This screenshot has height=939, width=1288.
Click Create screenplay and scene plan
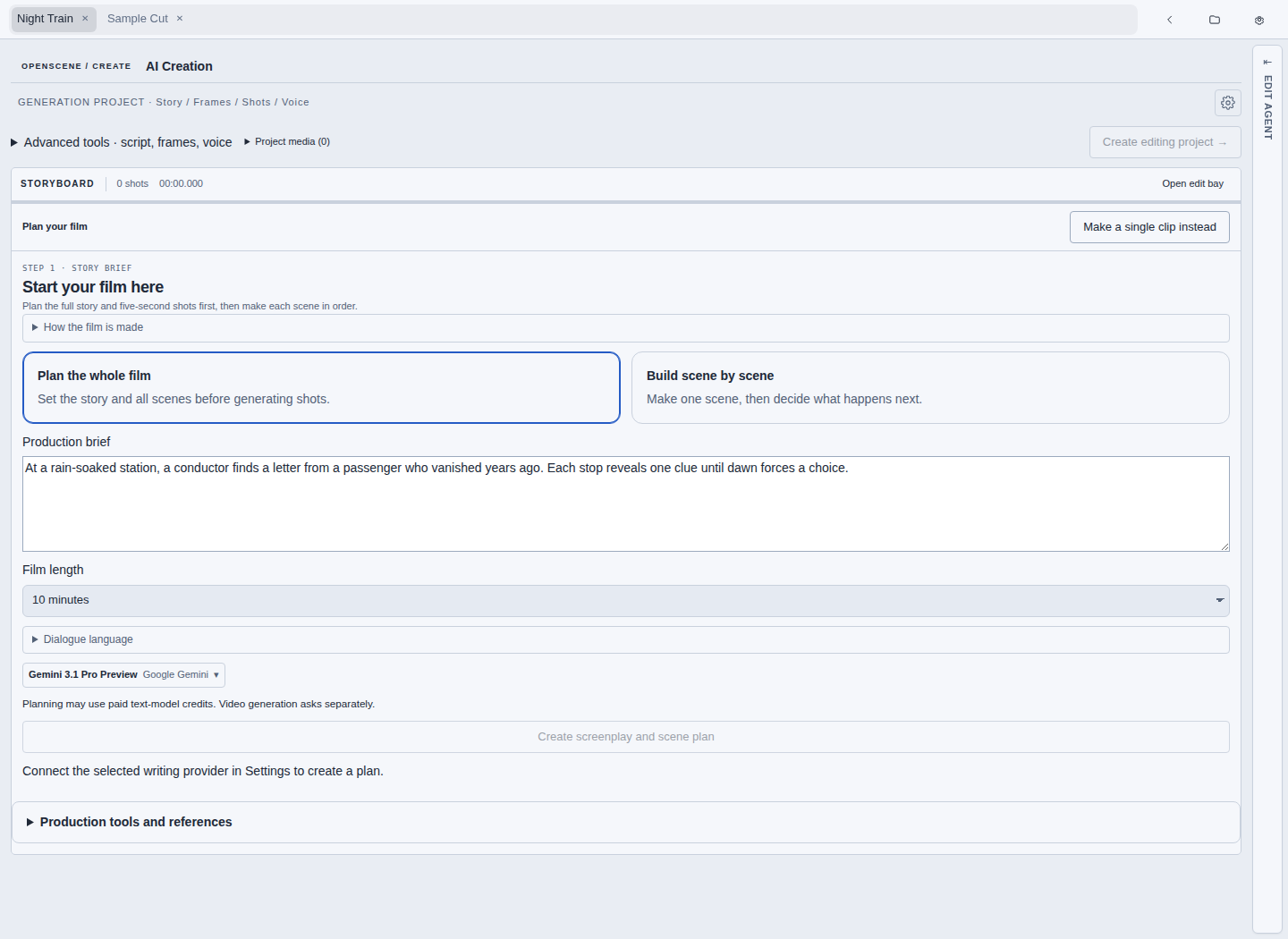(626, 737)
